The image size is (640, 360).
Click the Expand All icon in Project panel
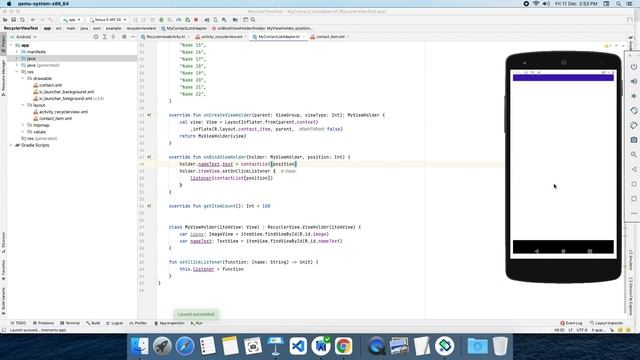coord(104,37)
